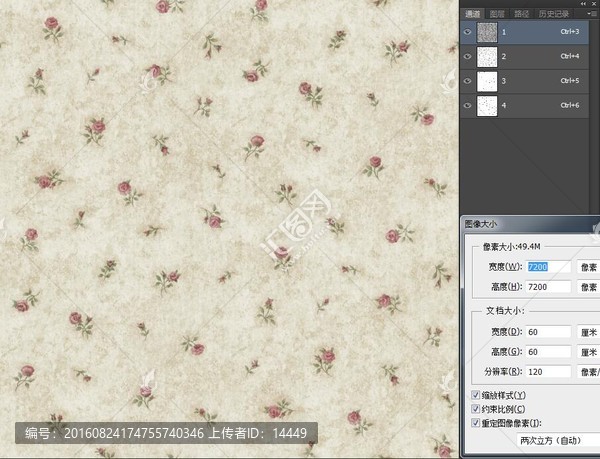This screenshot has height=459, width=600.
Task: Switch to the 历史记录 (History) tab
Action: [x=554, y=14]
